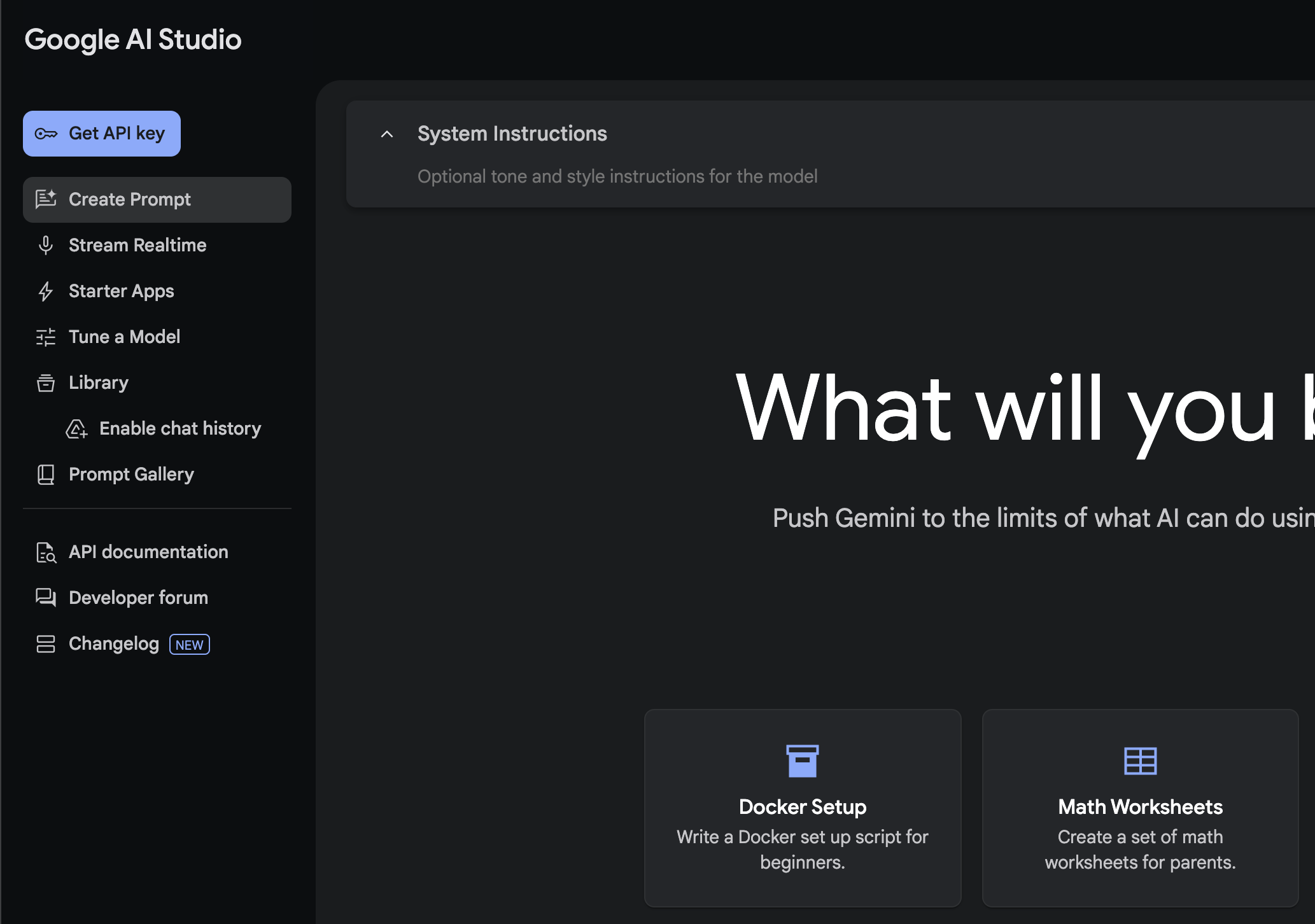Click the Create Prompt sparkle icon
Screen dimensions: 1315x924
point(46,199)
